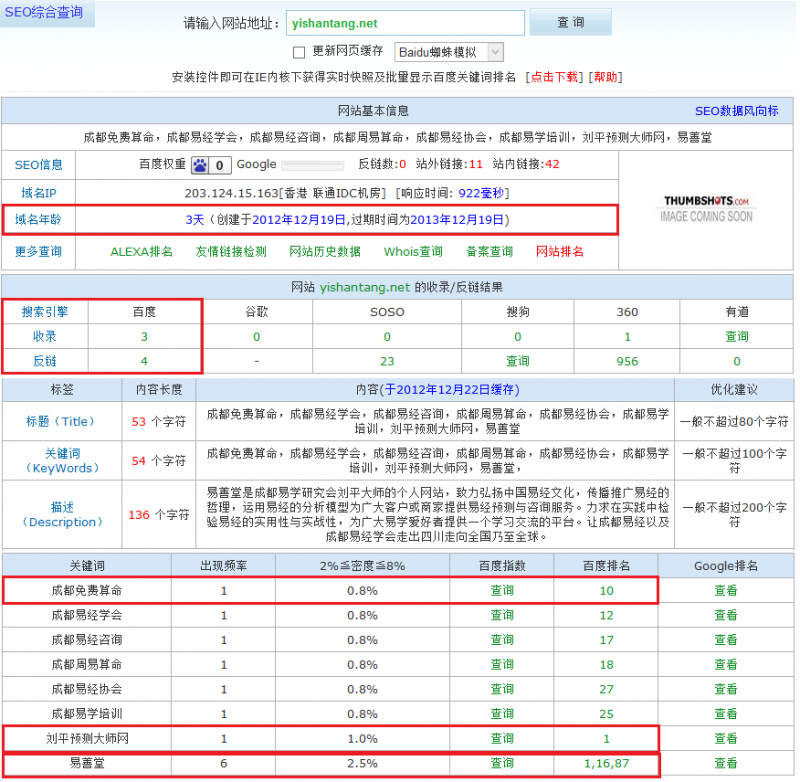Open the Baidu蜘蛛模拟 dropdown
This screenshot has height=782, width=800.
[448, 52]
